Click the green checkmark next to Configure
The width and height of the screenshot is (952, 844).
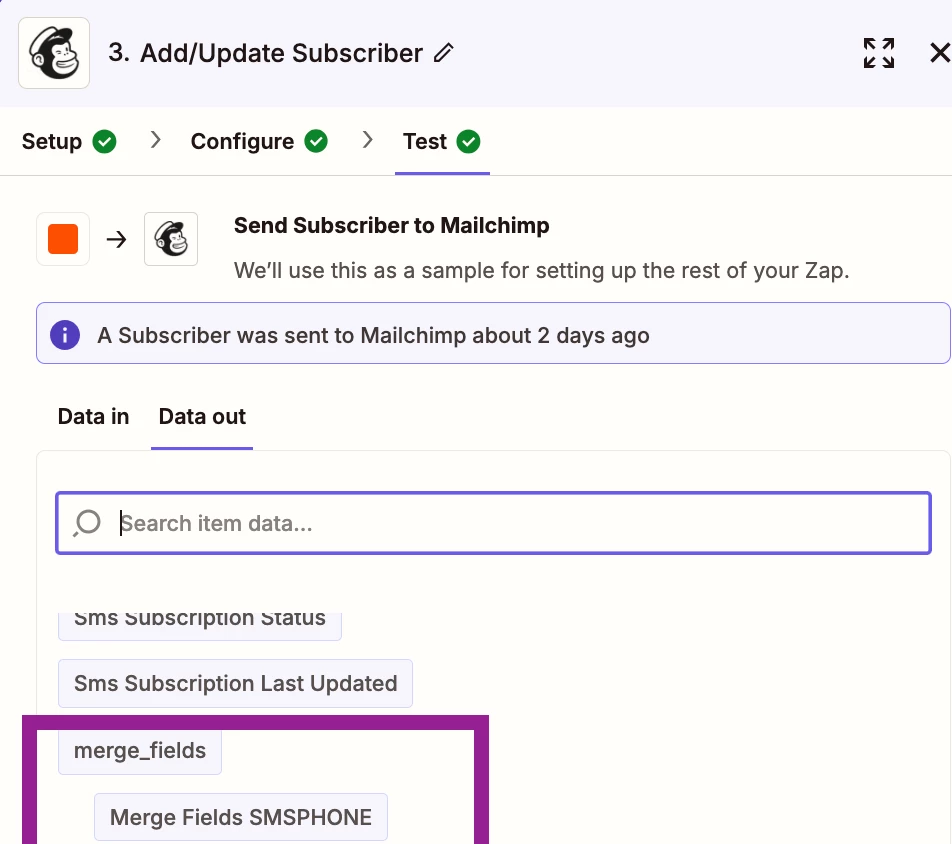click(x=316, y=141)
